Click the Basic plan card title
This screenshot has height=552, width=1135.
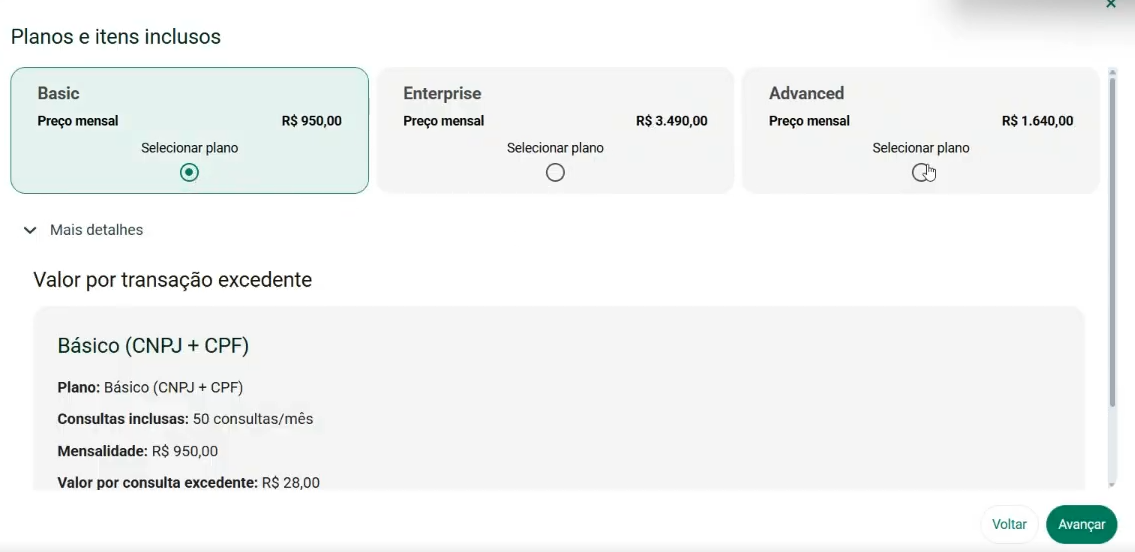pos(59,93)
